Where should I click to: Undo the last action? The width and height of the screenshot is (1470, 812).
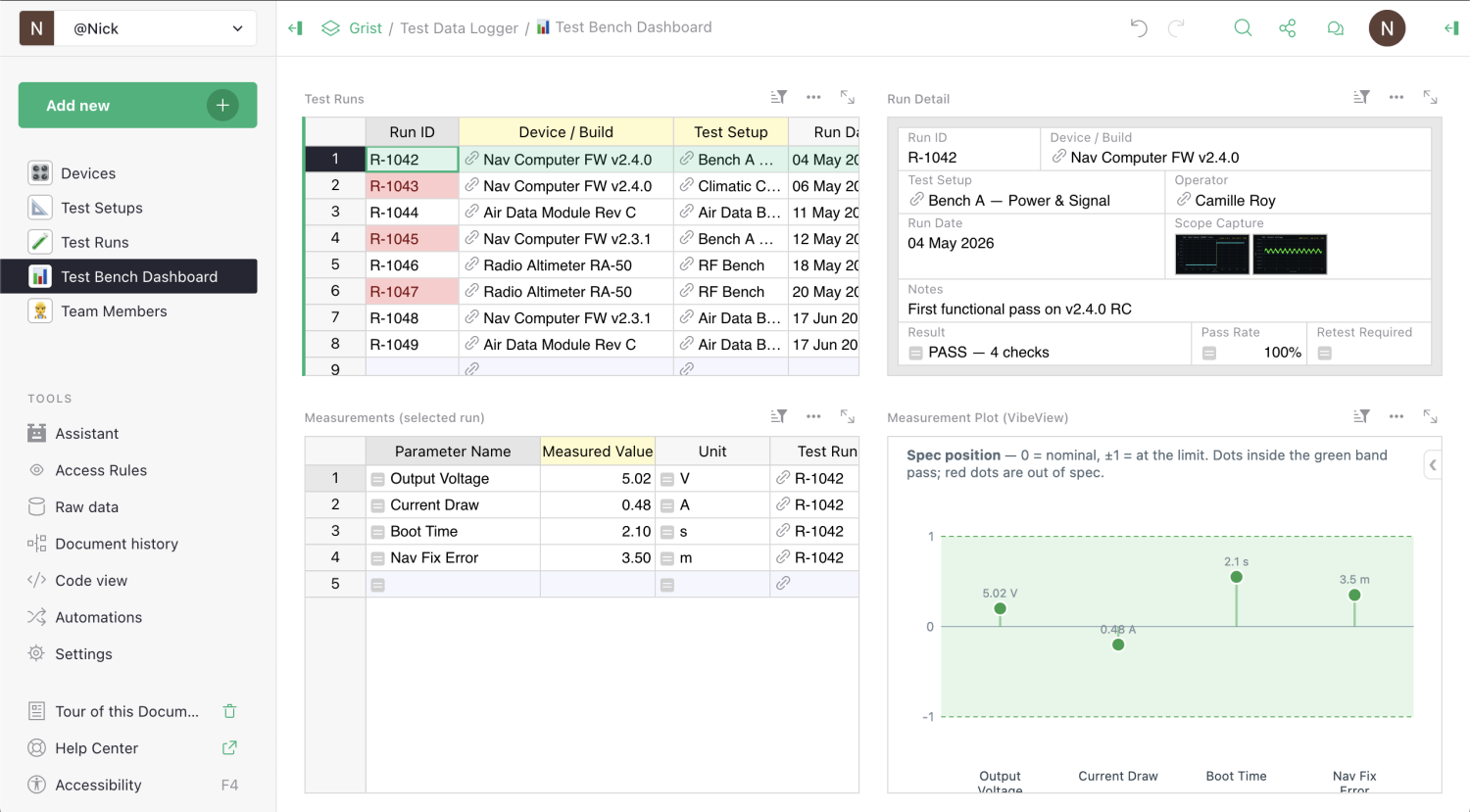point(1139,28)
